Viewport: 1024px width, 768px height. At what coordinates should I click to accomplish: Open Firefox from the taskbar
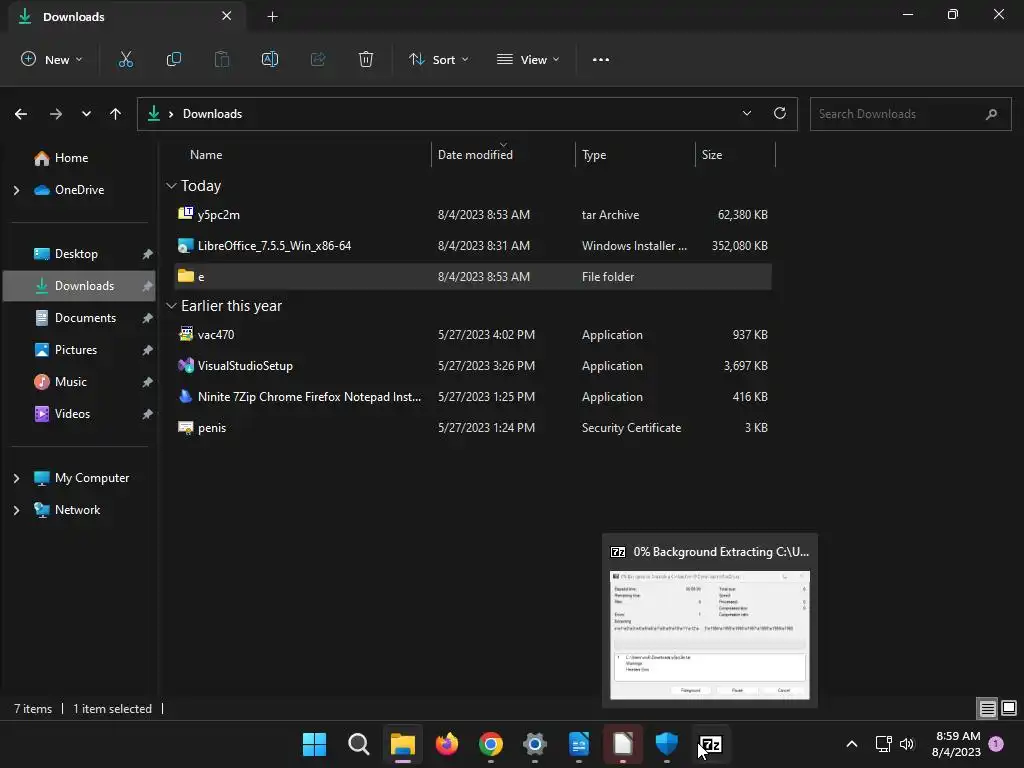pos(447,744)
